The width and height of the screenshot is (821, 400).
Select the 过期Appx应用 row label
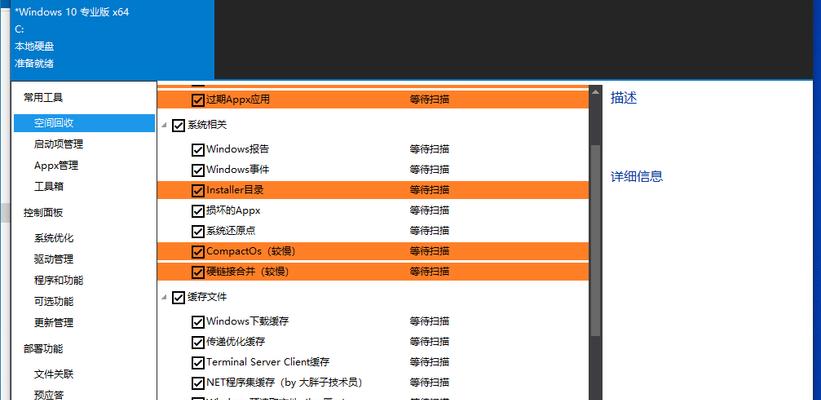(x=238, y=99)
